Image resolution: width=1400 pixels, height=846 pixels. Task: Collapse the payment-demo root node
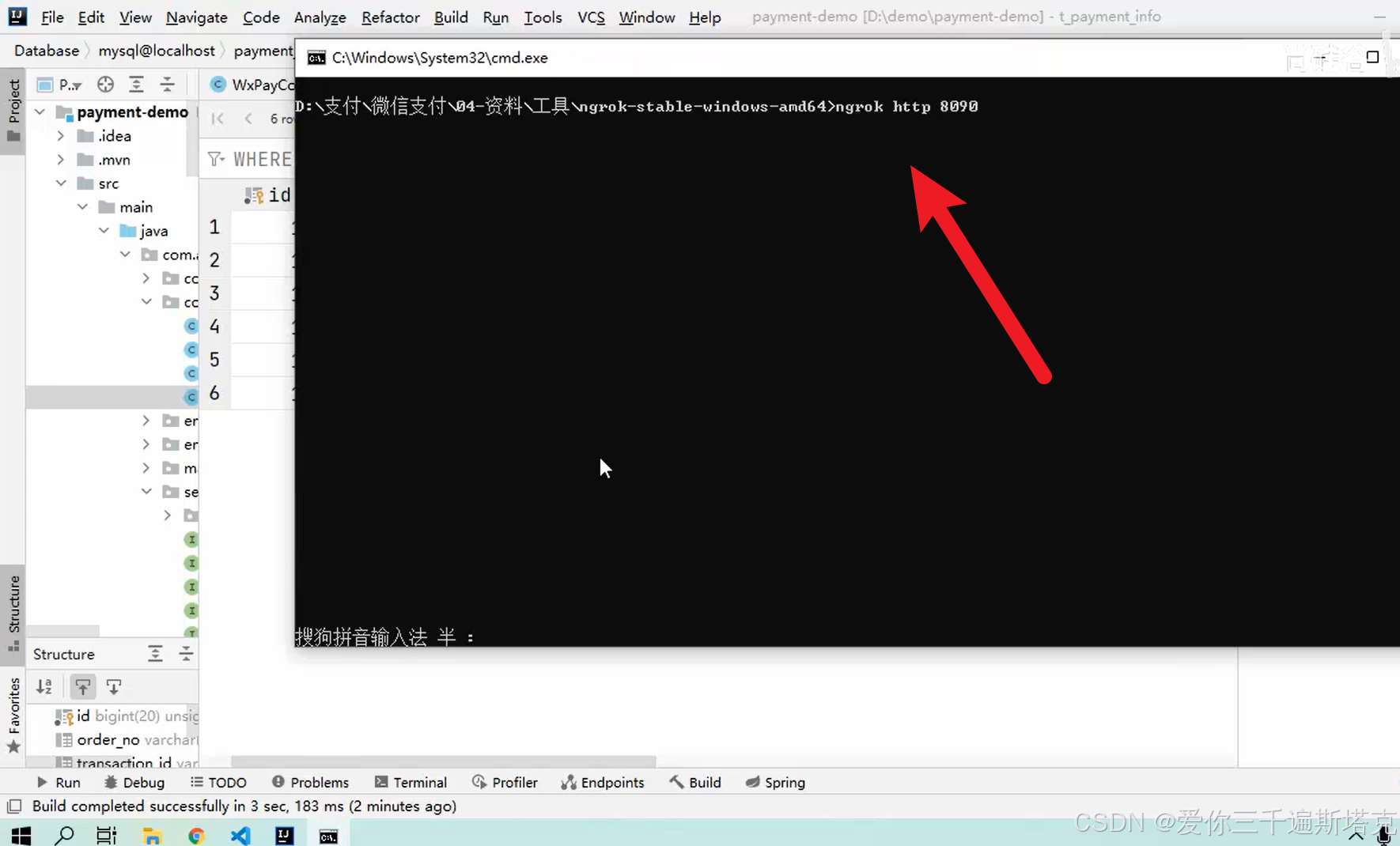[x=40, y=112]
